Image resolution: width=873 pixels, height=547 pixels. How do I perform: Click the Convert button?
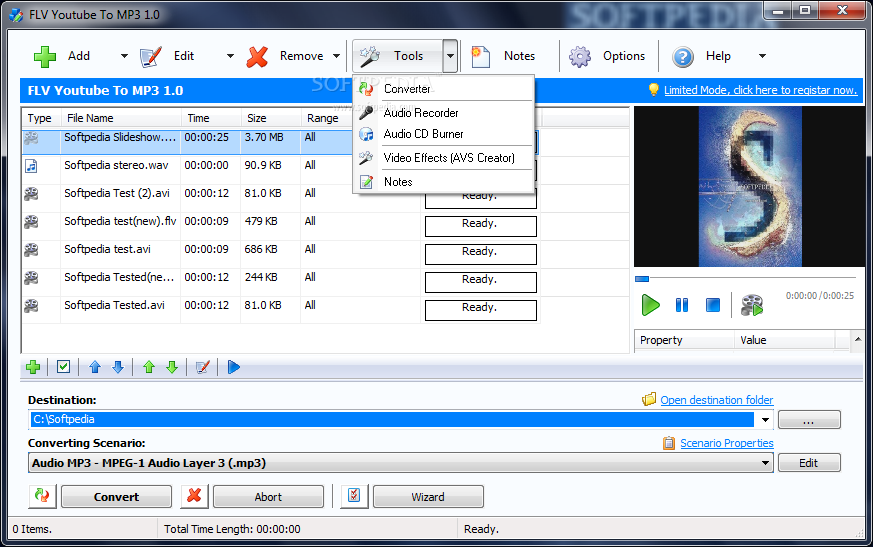pos(116,497)
